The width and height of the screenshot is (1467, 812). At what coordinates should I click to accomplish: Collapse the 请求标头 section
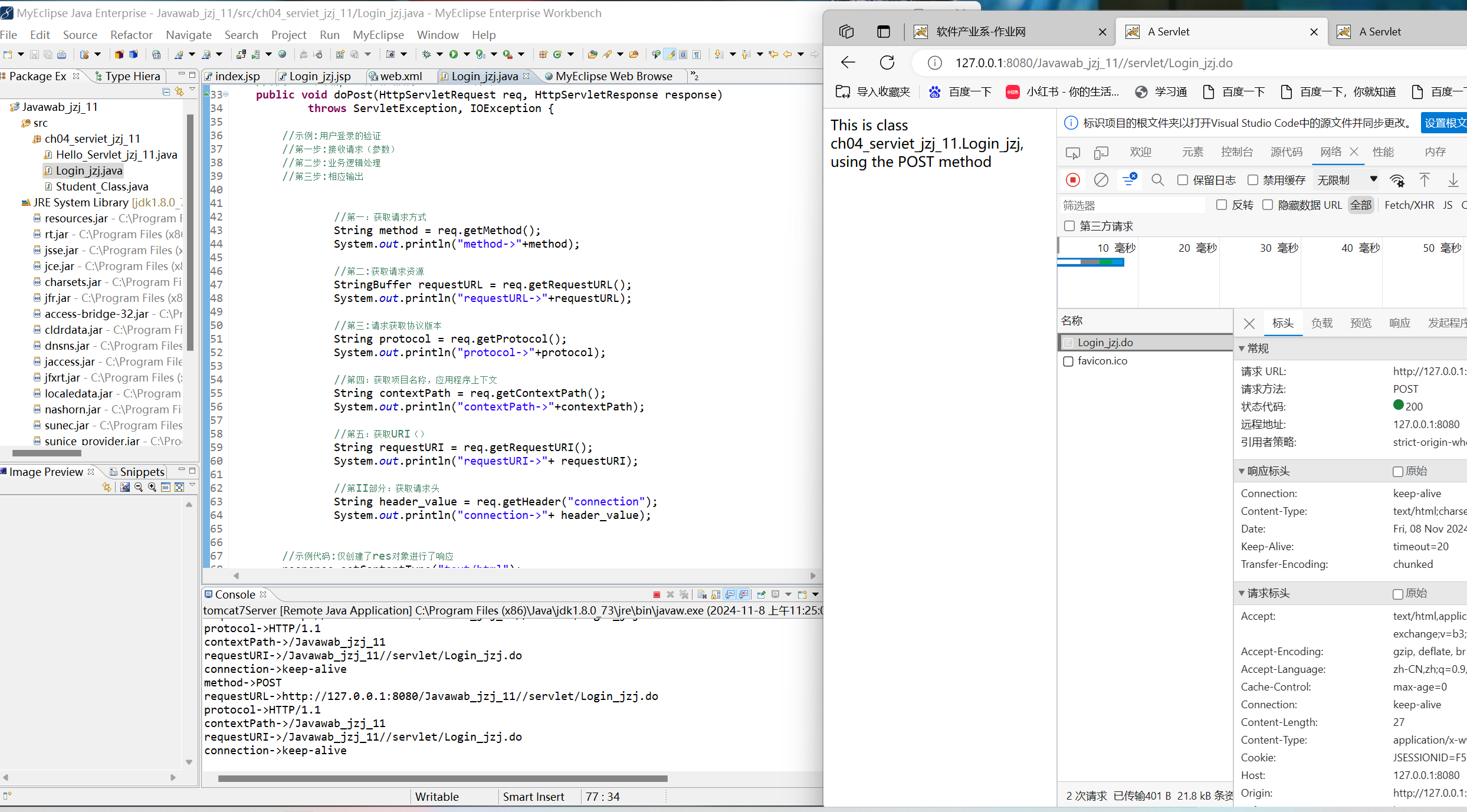click(x=1242, y=593)
